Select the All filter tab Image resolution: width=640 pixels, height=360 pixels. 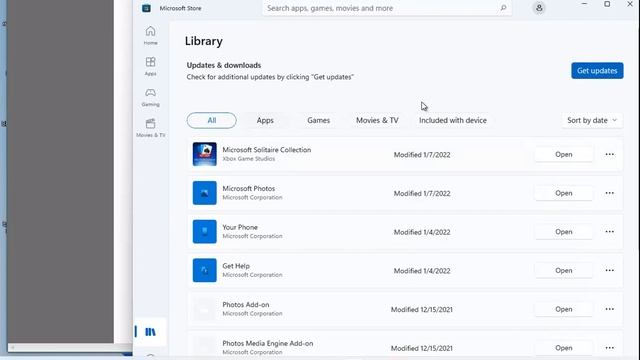pyautogui.click(x=211, y=120)
